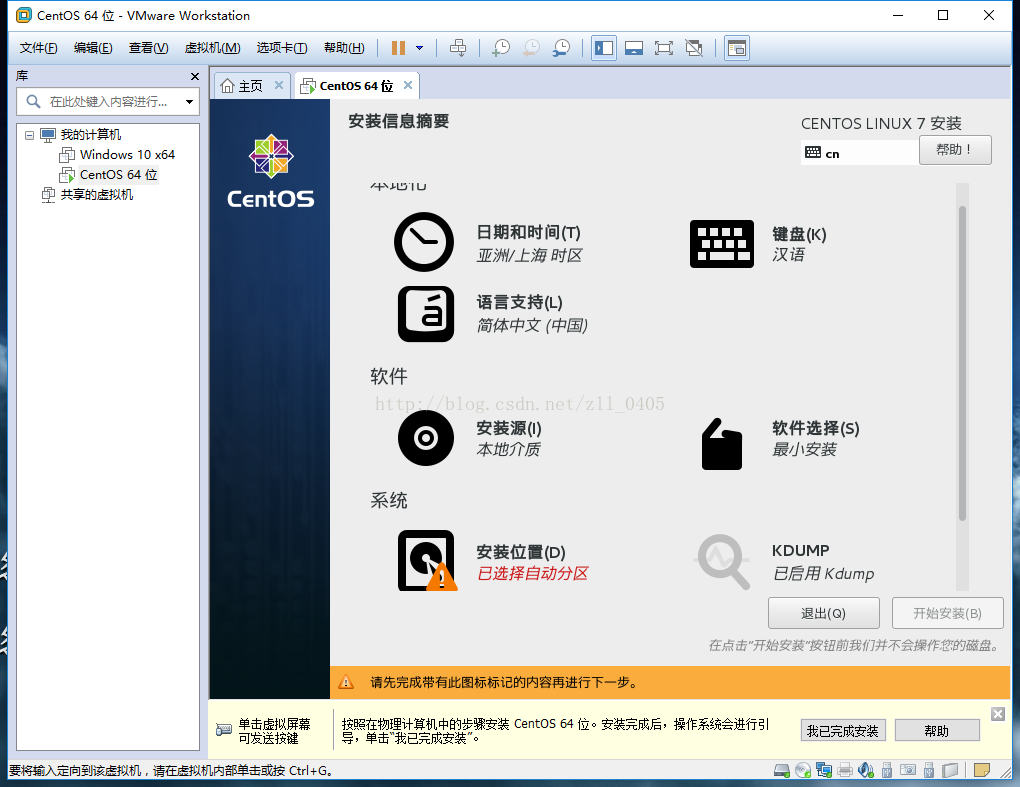Screen dimensions: 1020x787
Task: Open Installation Source (安装源) disc icon
Action: [x=426, y=438]
